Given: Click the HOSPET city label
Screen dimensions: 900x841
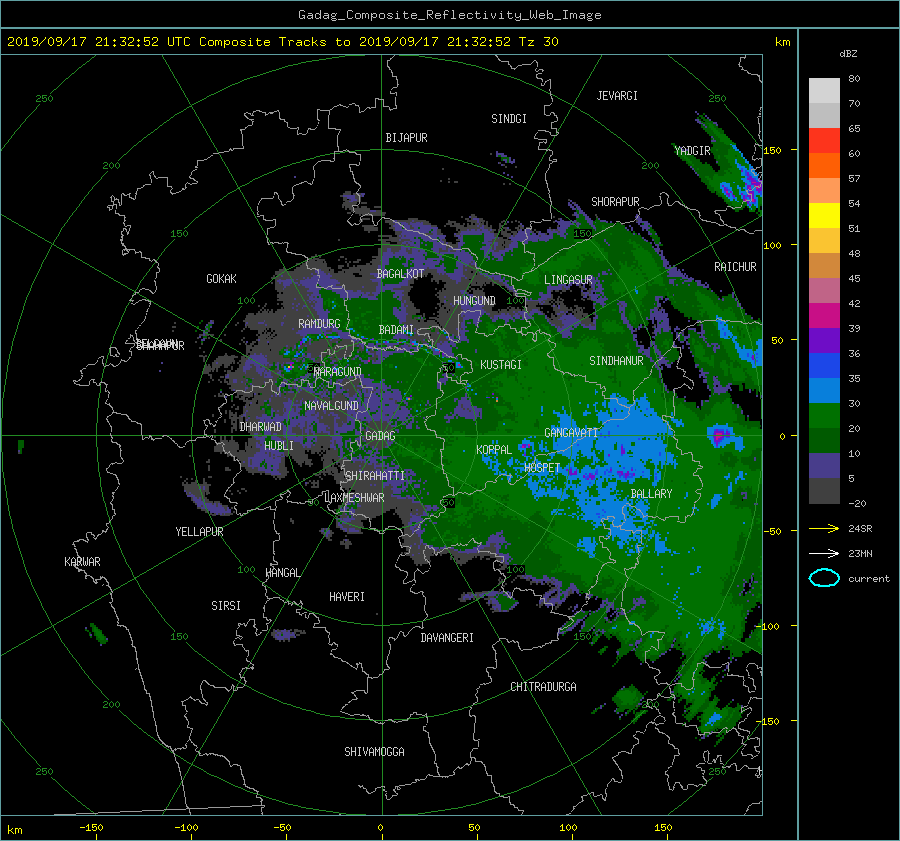Looking at the screenshot, I should click(542, 468).
